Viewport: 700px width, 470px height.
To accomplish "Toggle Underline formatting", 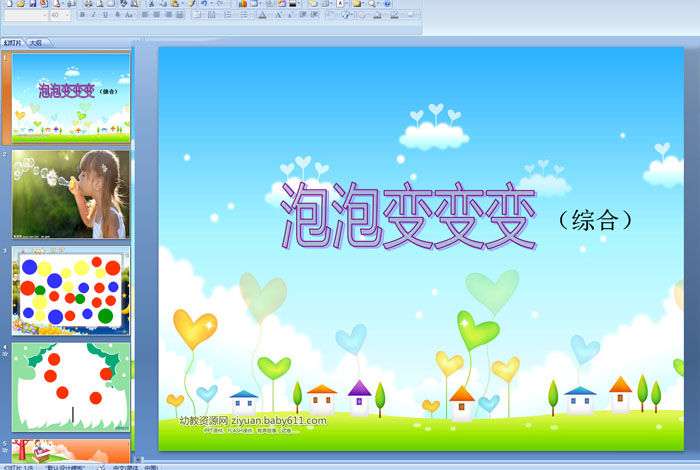I will [105, 15].
